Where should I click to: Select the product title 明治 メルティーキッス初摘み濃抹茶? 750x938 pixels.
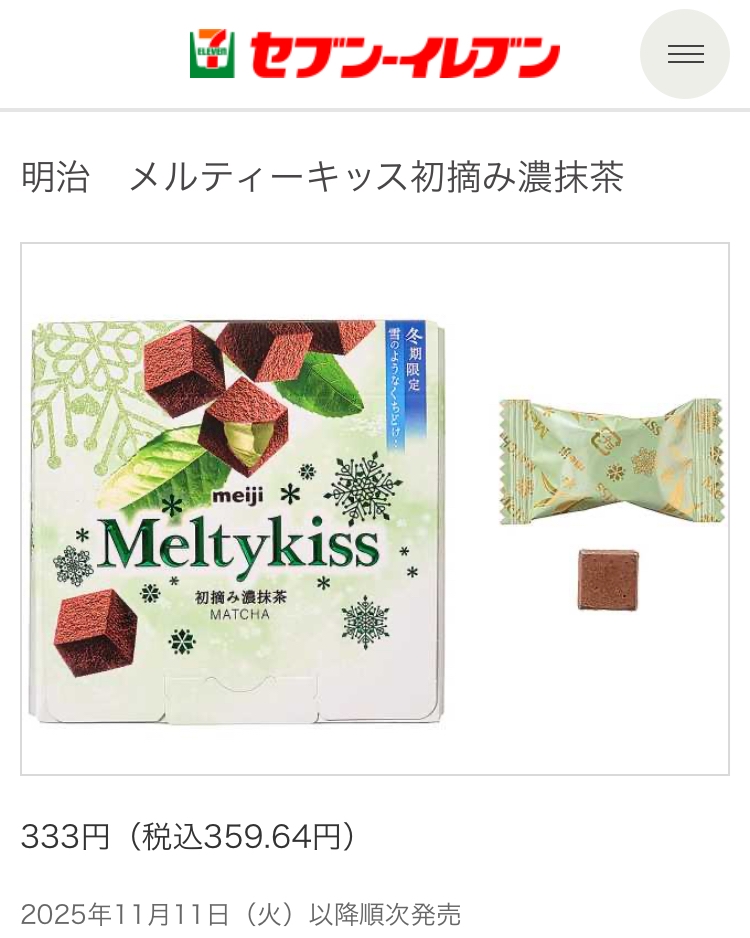pyautogui.click(x=323, y=177)
